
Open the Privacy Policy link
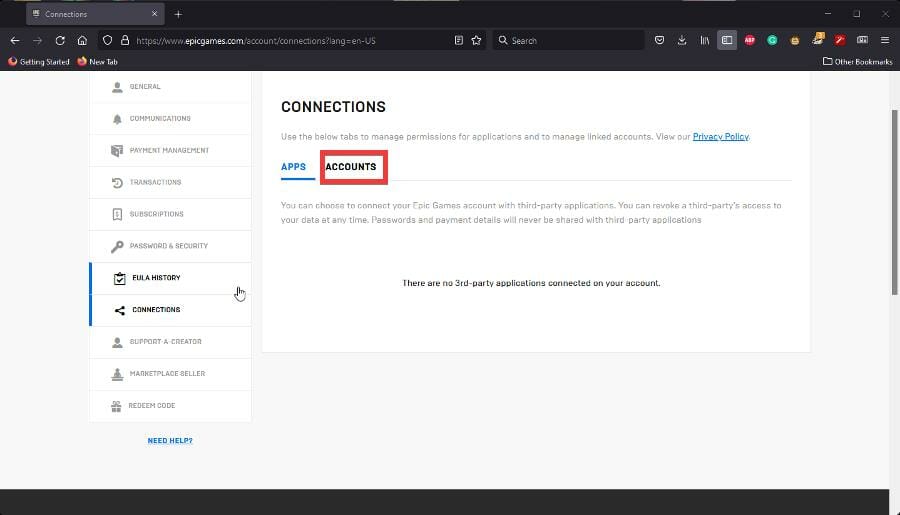tap(720, 137)
